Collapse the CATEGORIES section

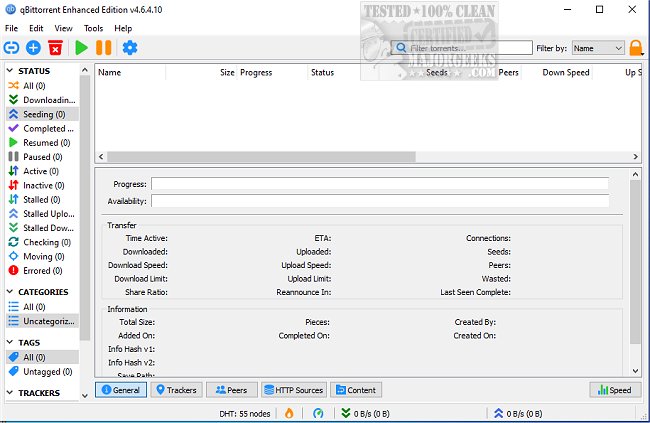pos(10,292)
